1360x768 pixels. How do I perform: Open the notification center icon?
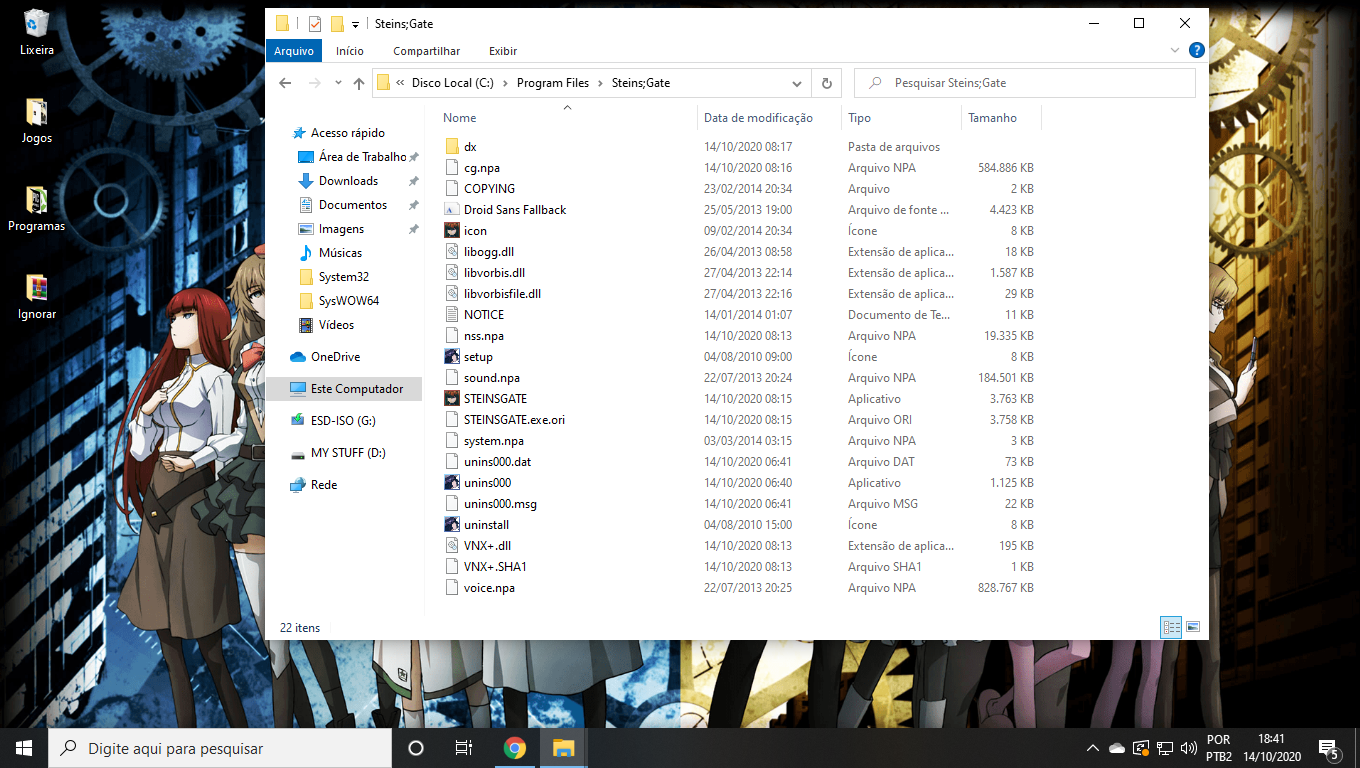tap(1329, 748)
